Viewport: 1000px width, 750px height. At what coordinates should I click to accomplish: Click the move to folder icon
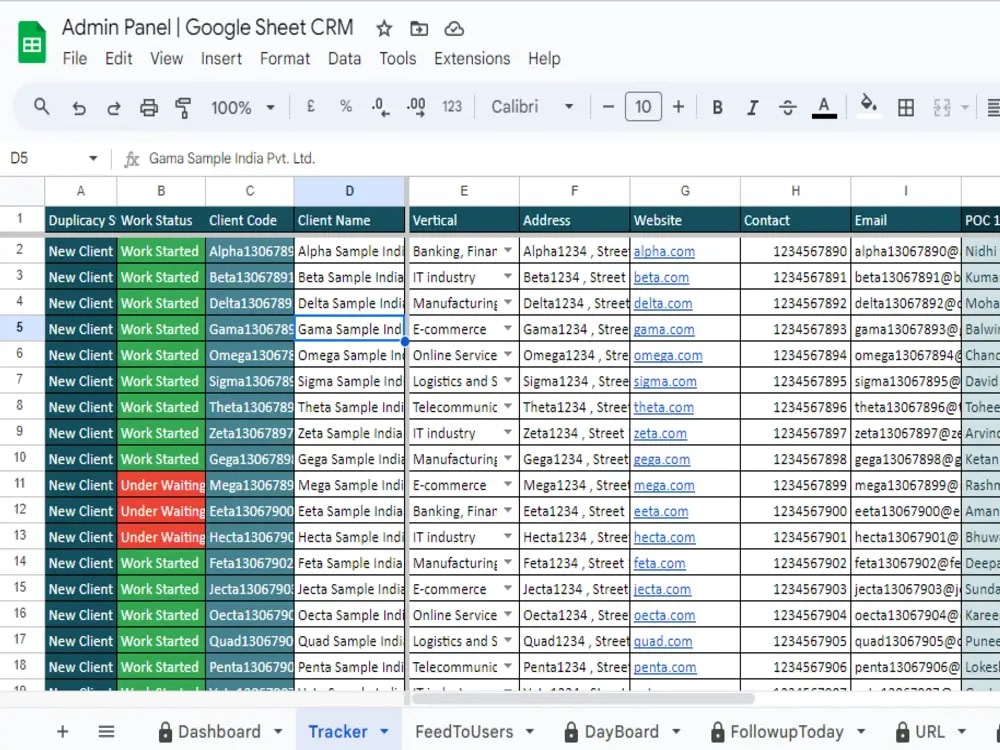coord(418,29)
